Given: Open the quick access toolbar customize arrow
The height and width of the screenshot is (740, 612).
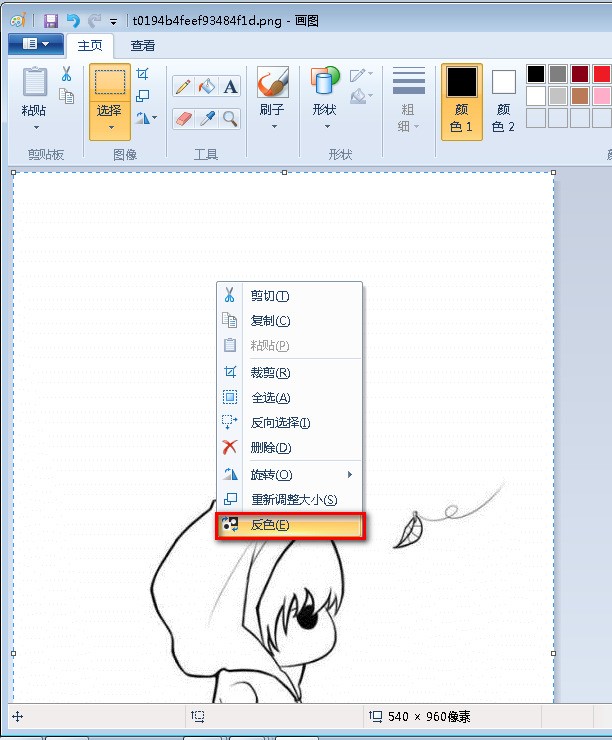Looking at the screenshot, I should coord(113,22).
